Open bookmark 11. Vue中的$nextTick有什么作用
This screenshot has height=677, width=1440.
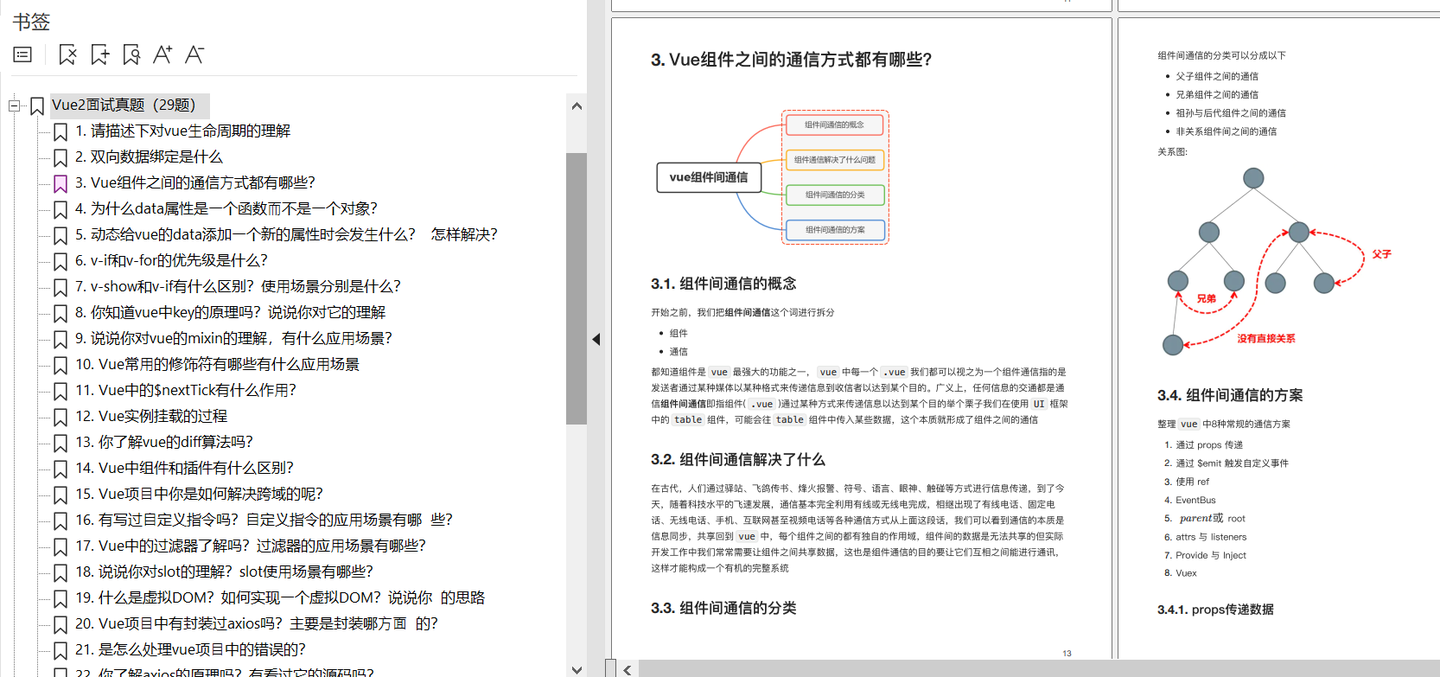186,391
